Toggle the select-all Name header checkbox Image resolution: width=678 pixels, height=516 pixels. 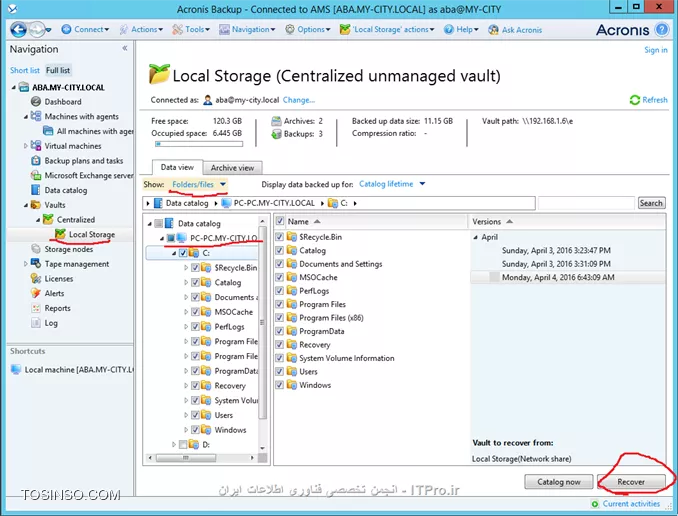280,221
